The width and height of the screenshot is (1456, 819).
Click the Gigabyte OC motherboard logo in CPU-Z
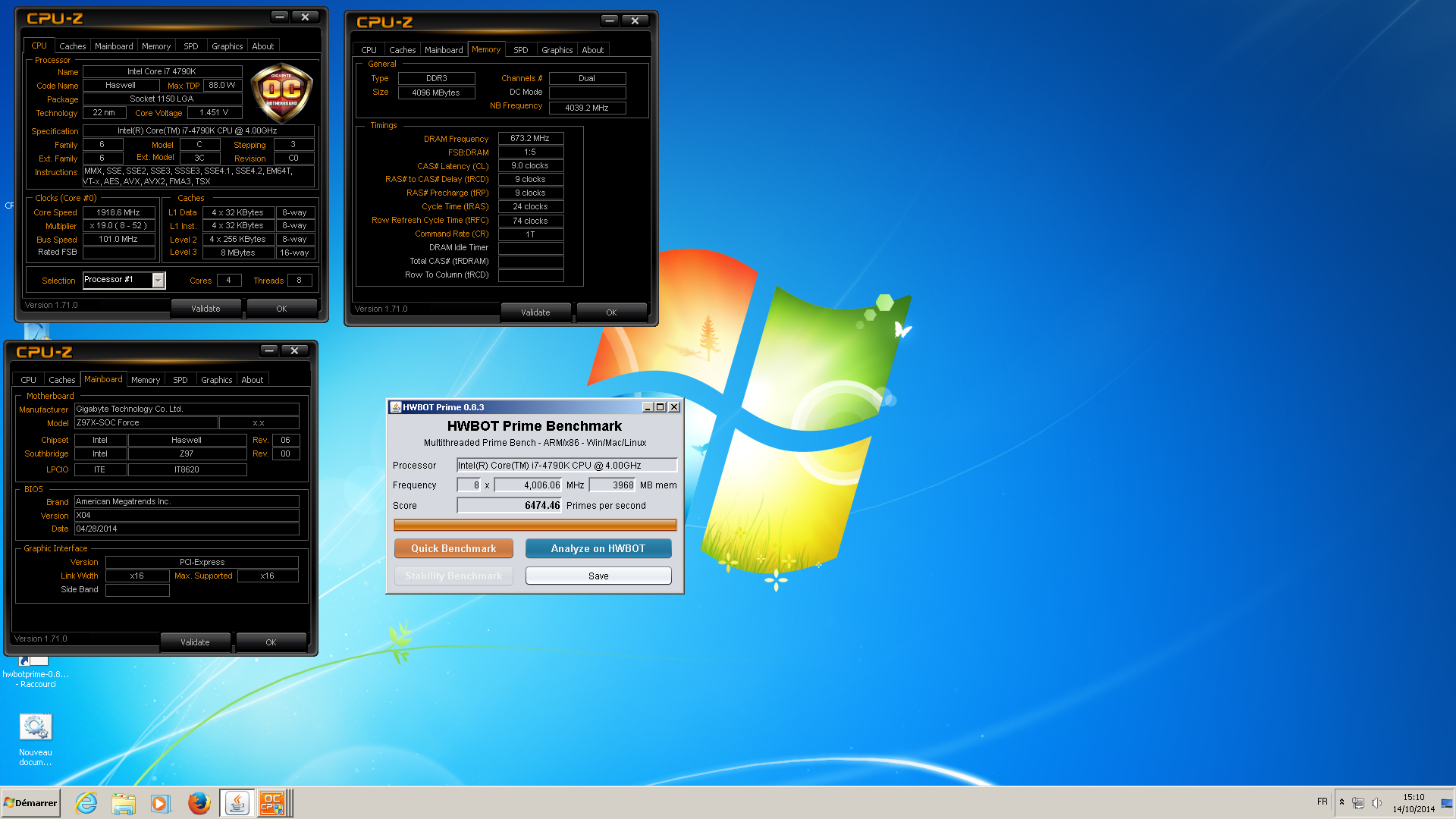pos(281,93)
